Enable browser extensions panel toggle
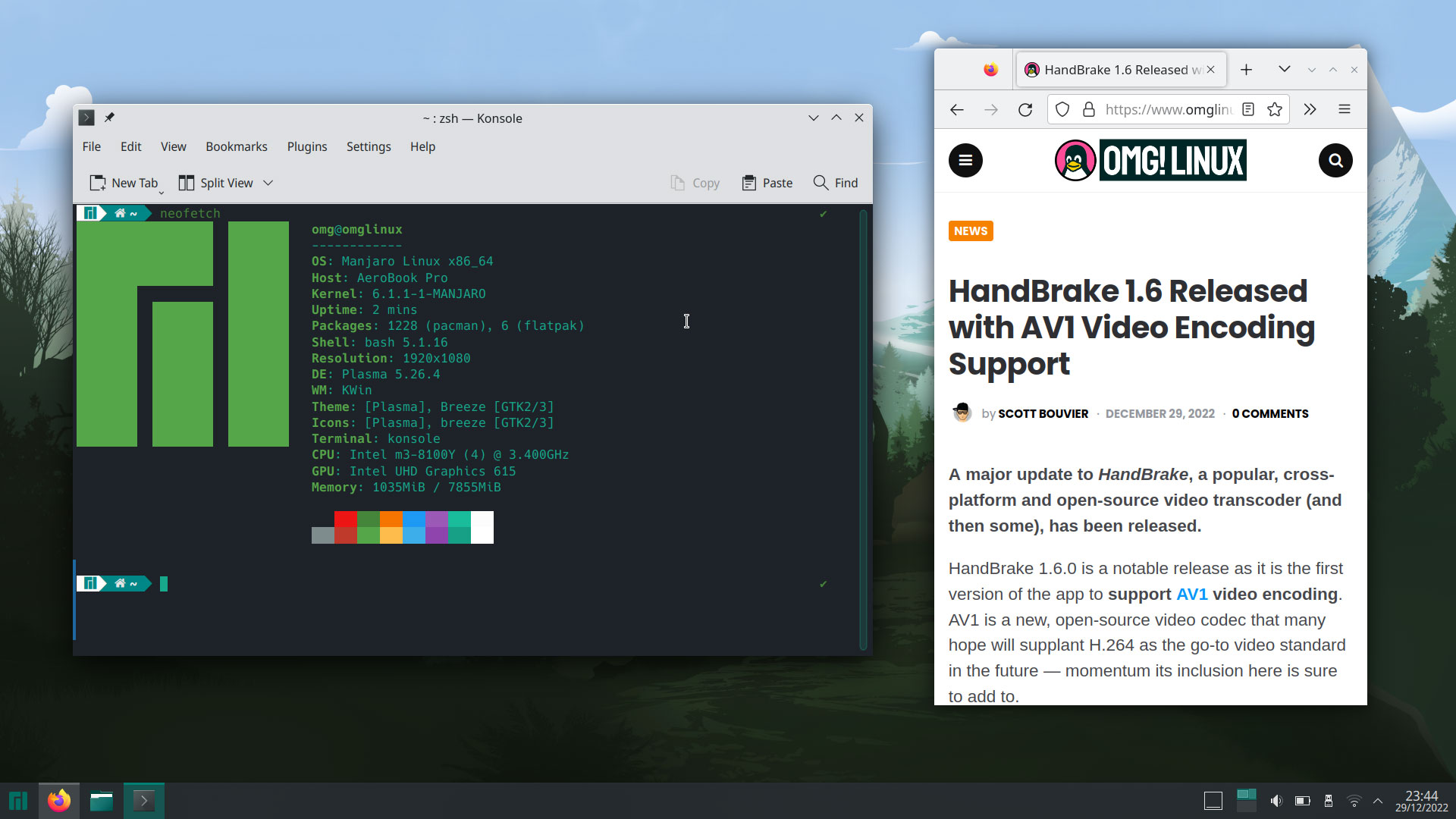The width and height of the screenshot is (1456, 819). coord(1311,109)
